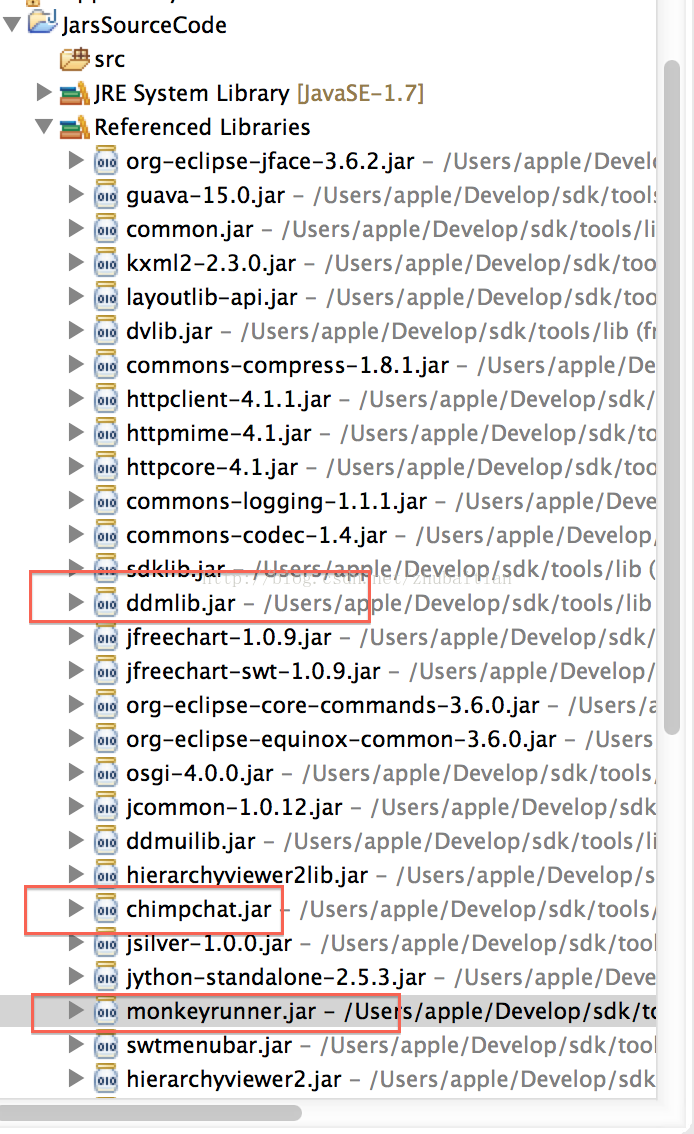694x1134 pixels.
Task: Select monkeyrunner.jar entry text
Action: click(x=221, y=1011)
